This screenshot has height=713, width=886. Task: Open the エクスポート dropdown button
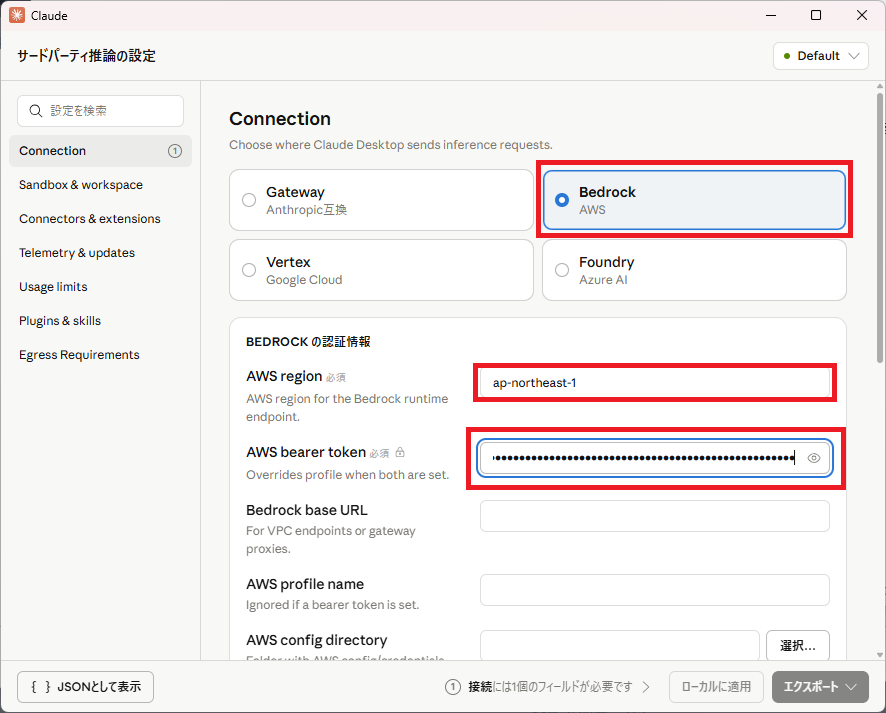820,686
